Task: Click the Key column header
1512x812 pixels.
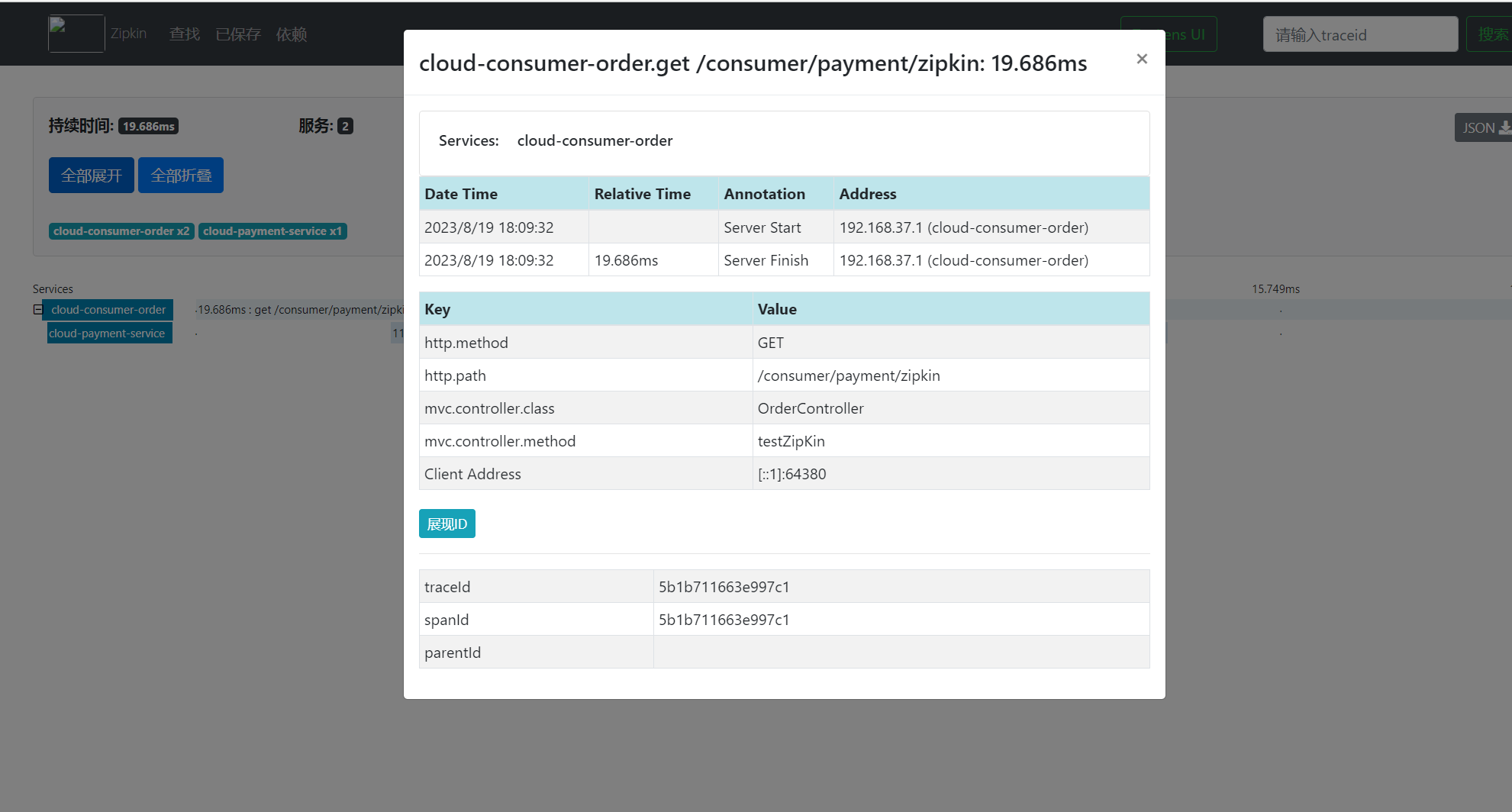Action: (x=585, y=309)
